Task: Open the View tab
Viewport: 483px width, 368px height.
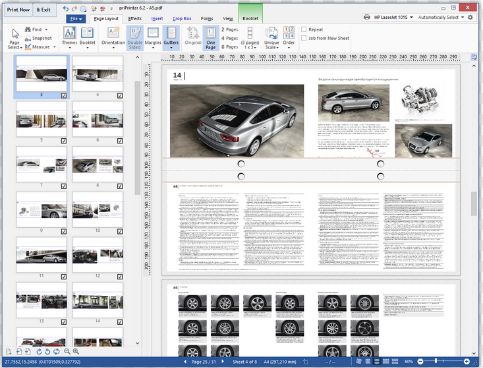Action: pyautogui.click(x=228, y=19)
